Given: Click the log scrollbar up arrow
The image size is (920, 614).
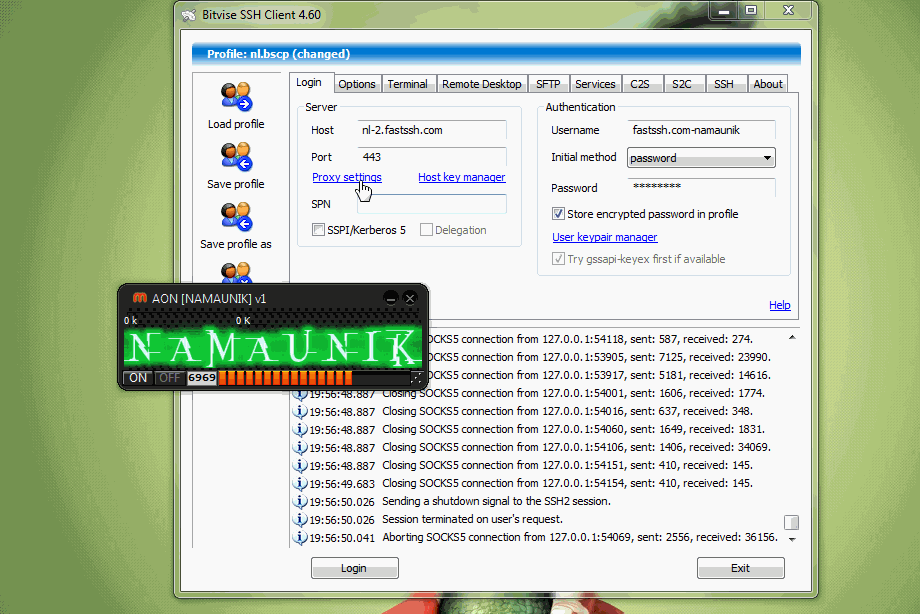Looking at the screenshot, I should tap(792, 338).
